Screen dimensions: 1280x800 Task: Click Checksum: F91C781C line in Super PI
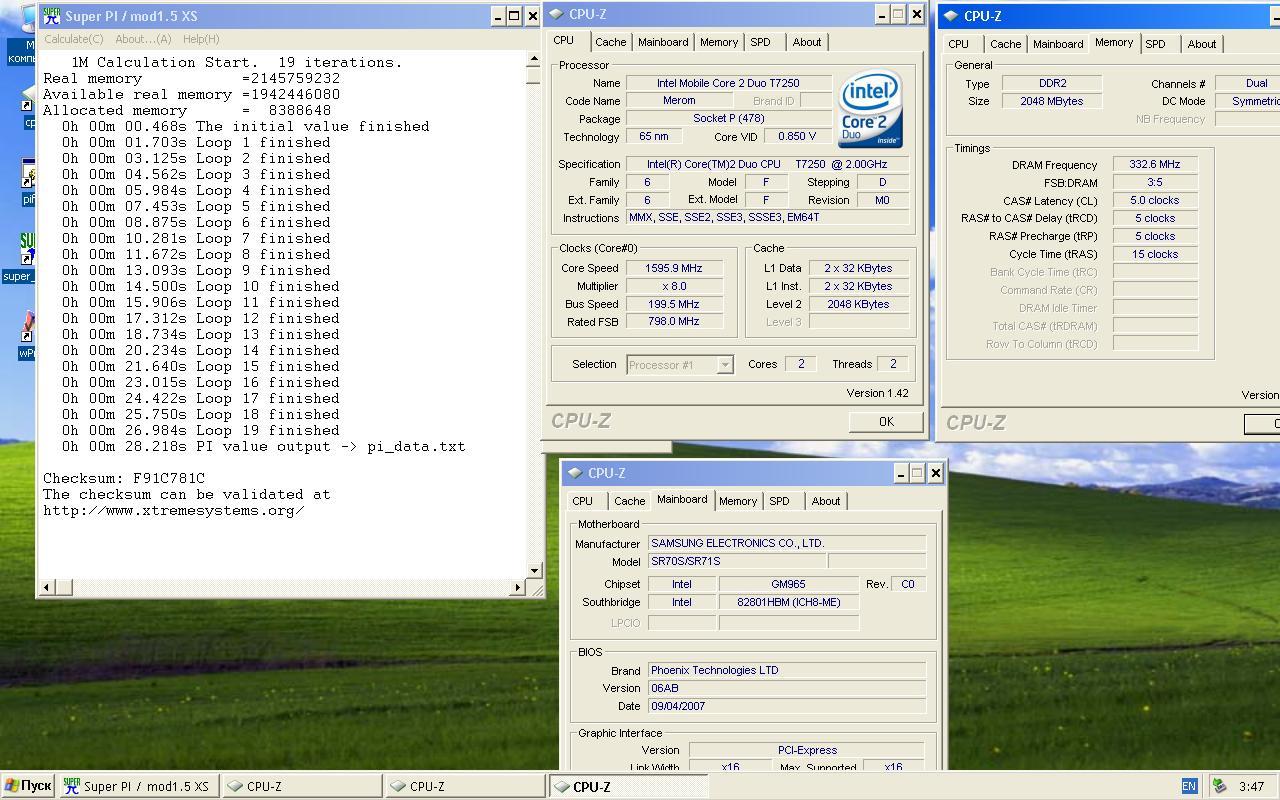(124, 478)
